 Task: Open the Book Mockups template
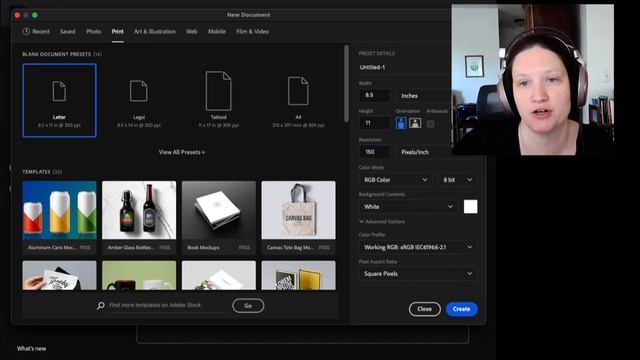[219, 218]
